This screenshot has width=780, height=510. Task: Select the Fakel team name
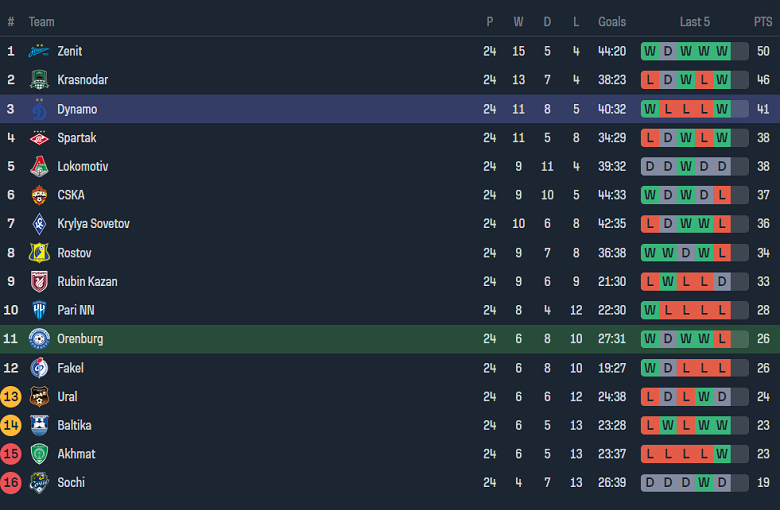[71, 368]
